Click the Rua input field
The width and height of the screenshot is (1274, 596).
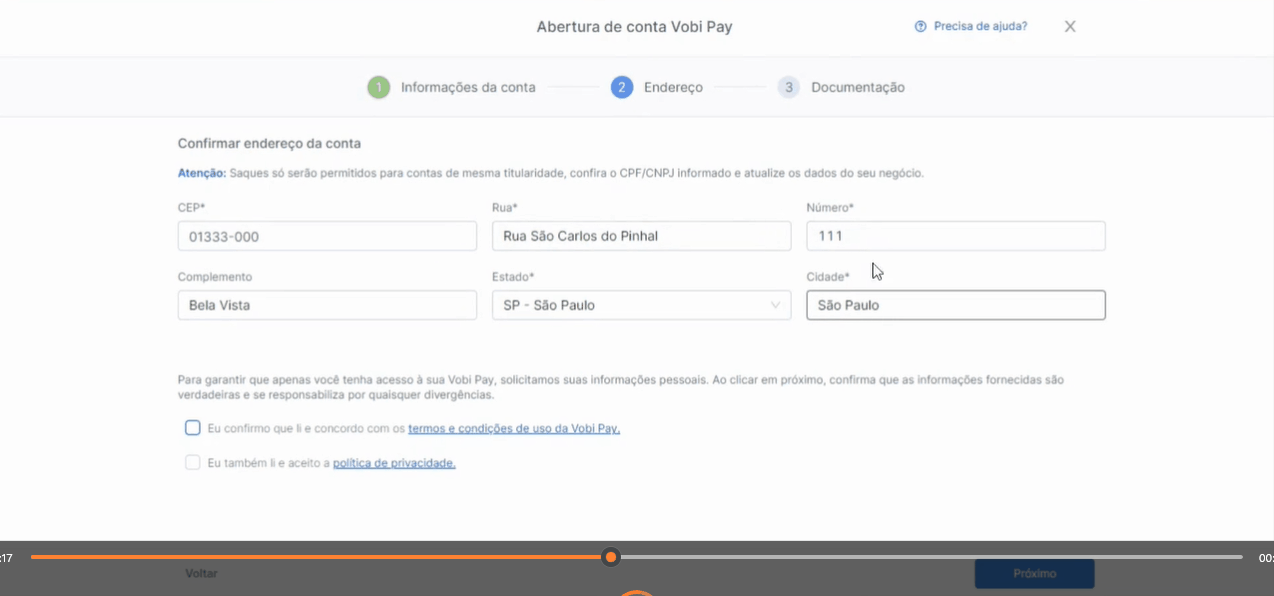click(641, 236)
